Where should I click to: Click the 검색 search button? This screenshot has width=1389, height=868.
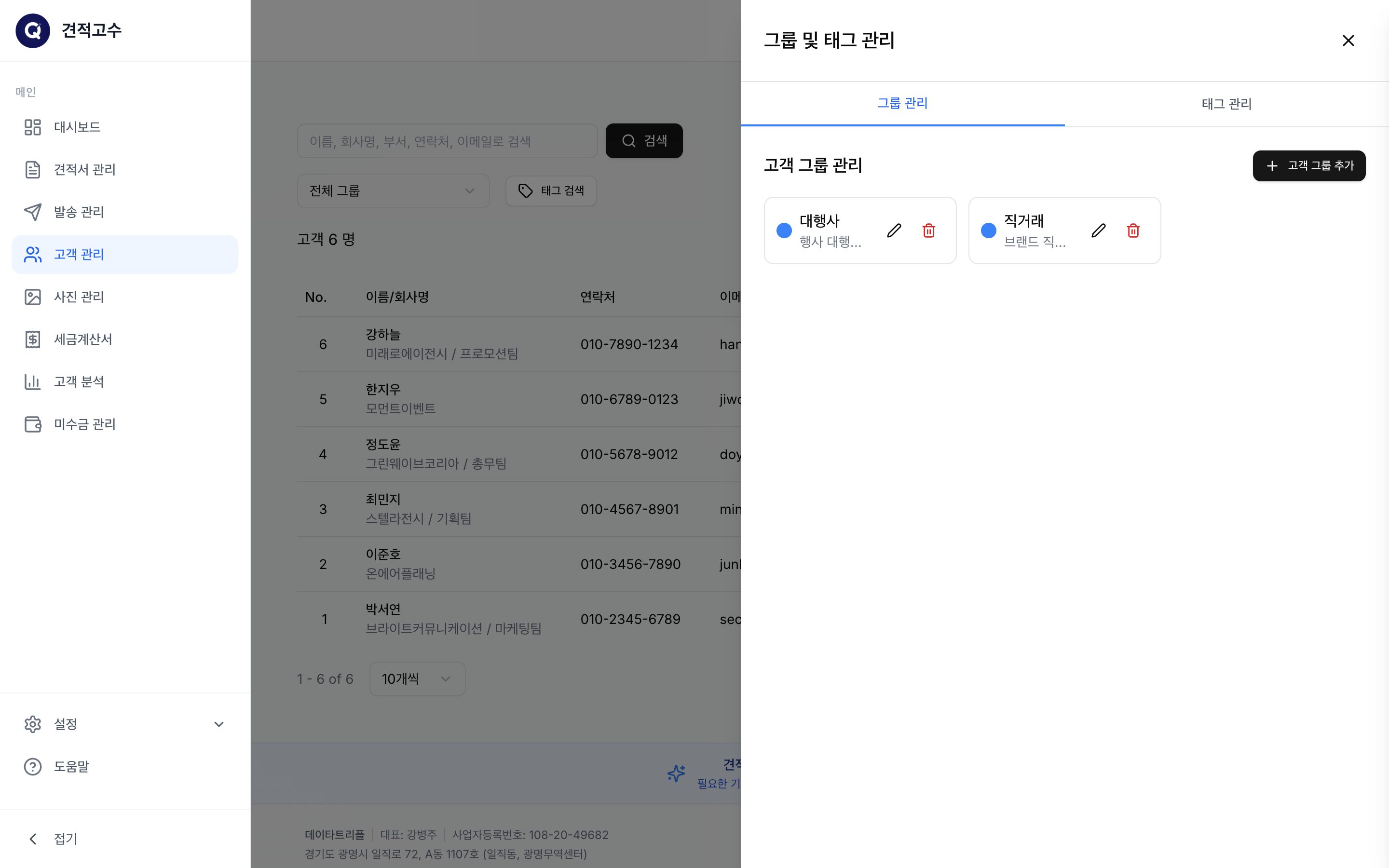(644, 141)
